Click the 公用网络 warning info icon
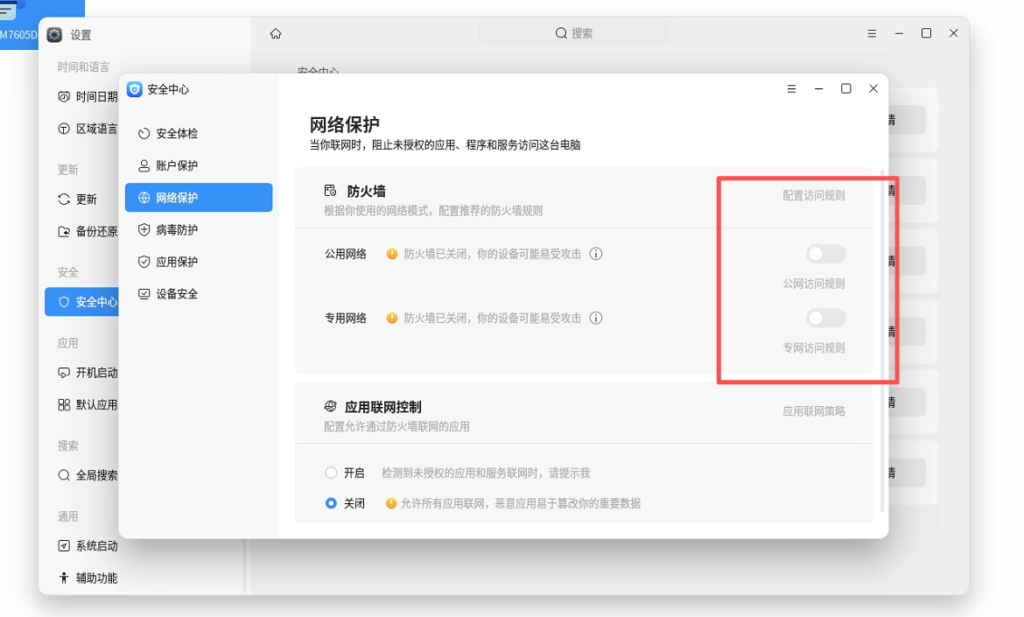1024x617 pixels. (x=596, y=254)
